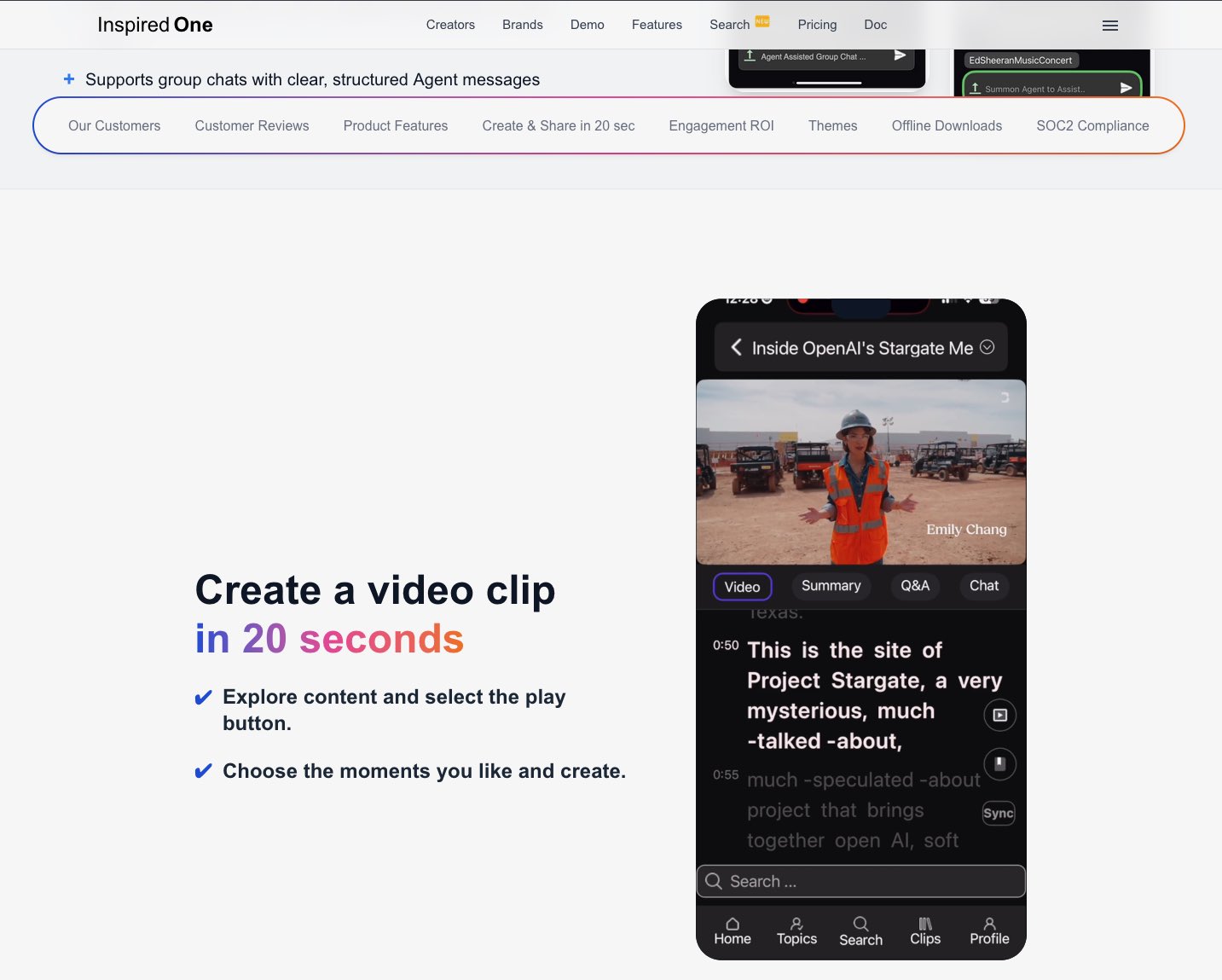This screenshot has height=980, width=1222.
Task: Click the 0:50 transcript timestamp
Action: point(726,646)
